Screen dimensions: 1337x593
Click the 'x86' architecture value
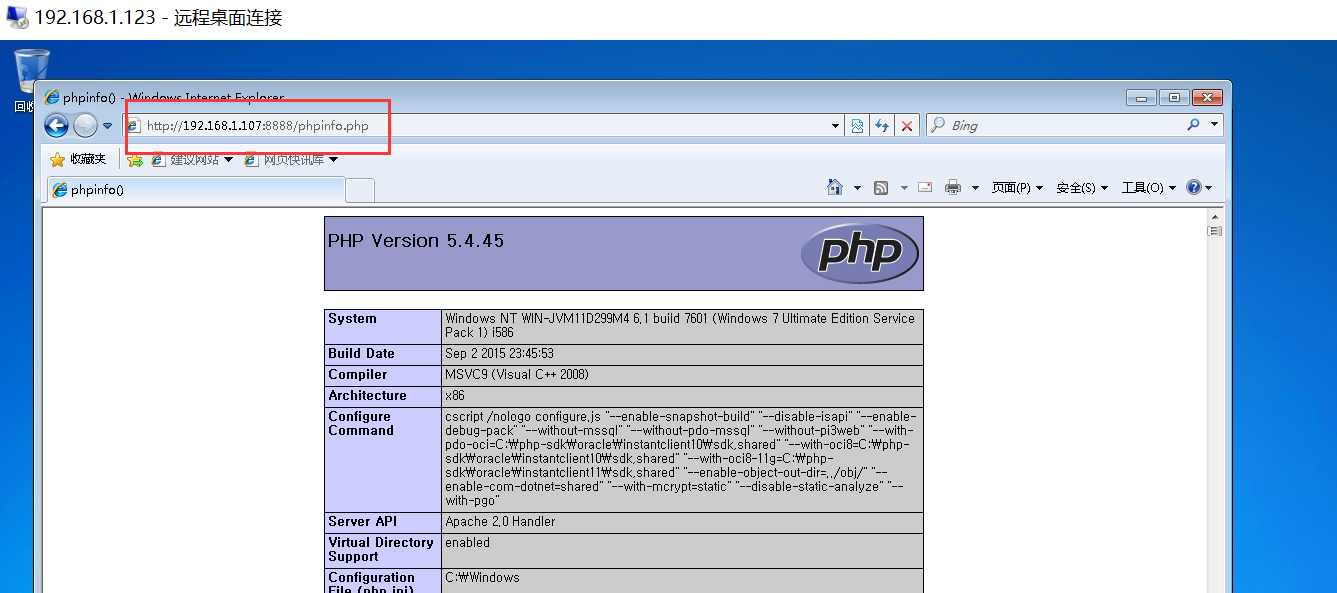point(455,396)
